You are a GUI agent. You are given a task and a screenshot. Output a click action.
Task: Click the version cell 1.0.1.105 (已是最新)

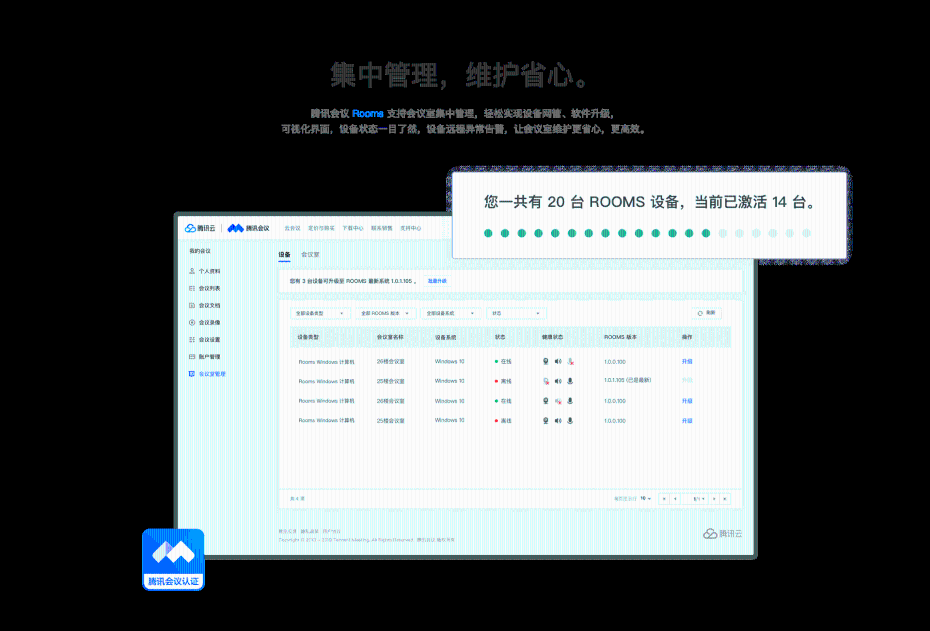point(628,380)
